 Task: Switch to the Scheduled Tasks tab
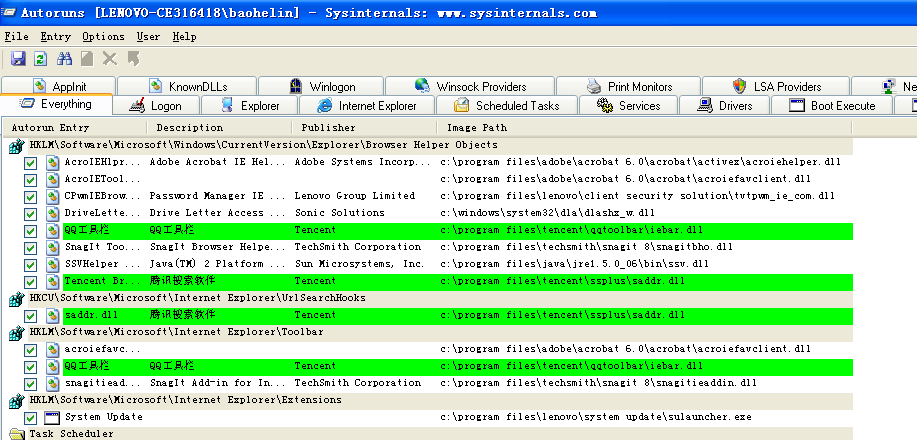(507, 106)
